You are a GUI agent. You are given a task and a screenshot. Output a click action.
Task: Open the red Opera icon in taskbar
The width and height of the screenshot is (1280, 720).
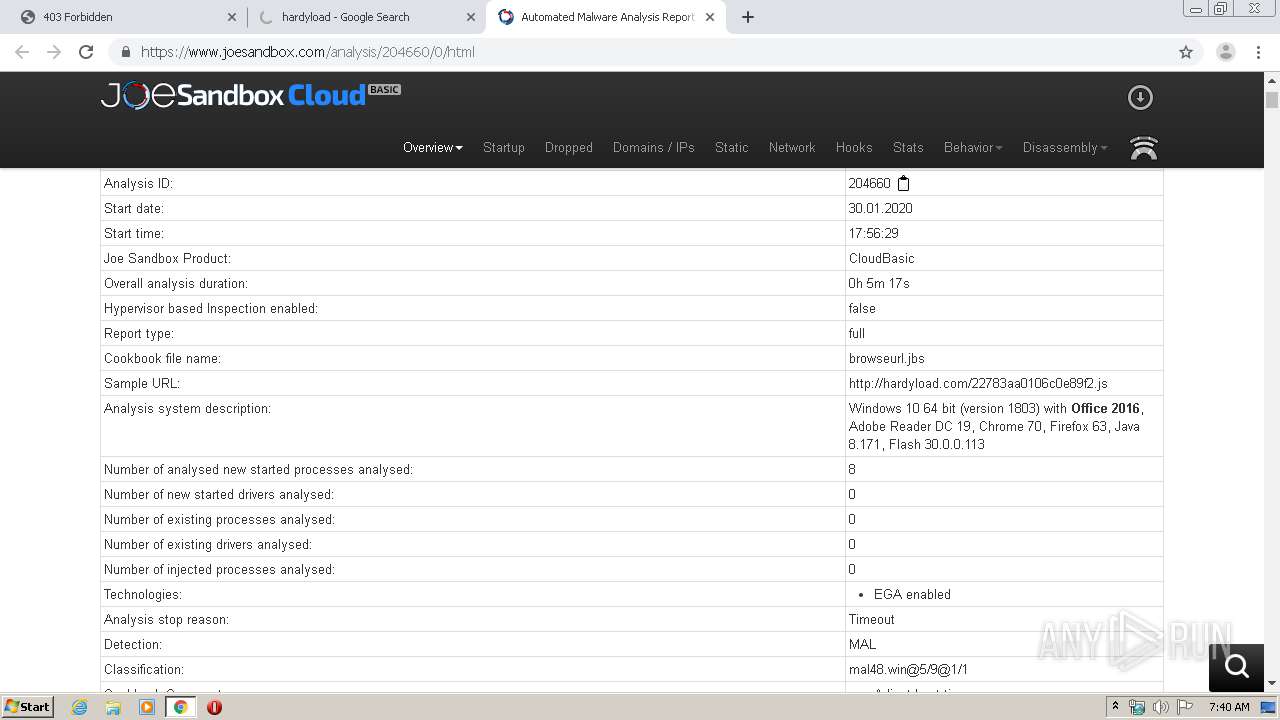click(x=214, y=707)
